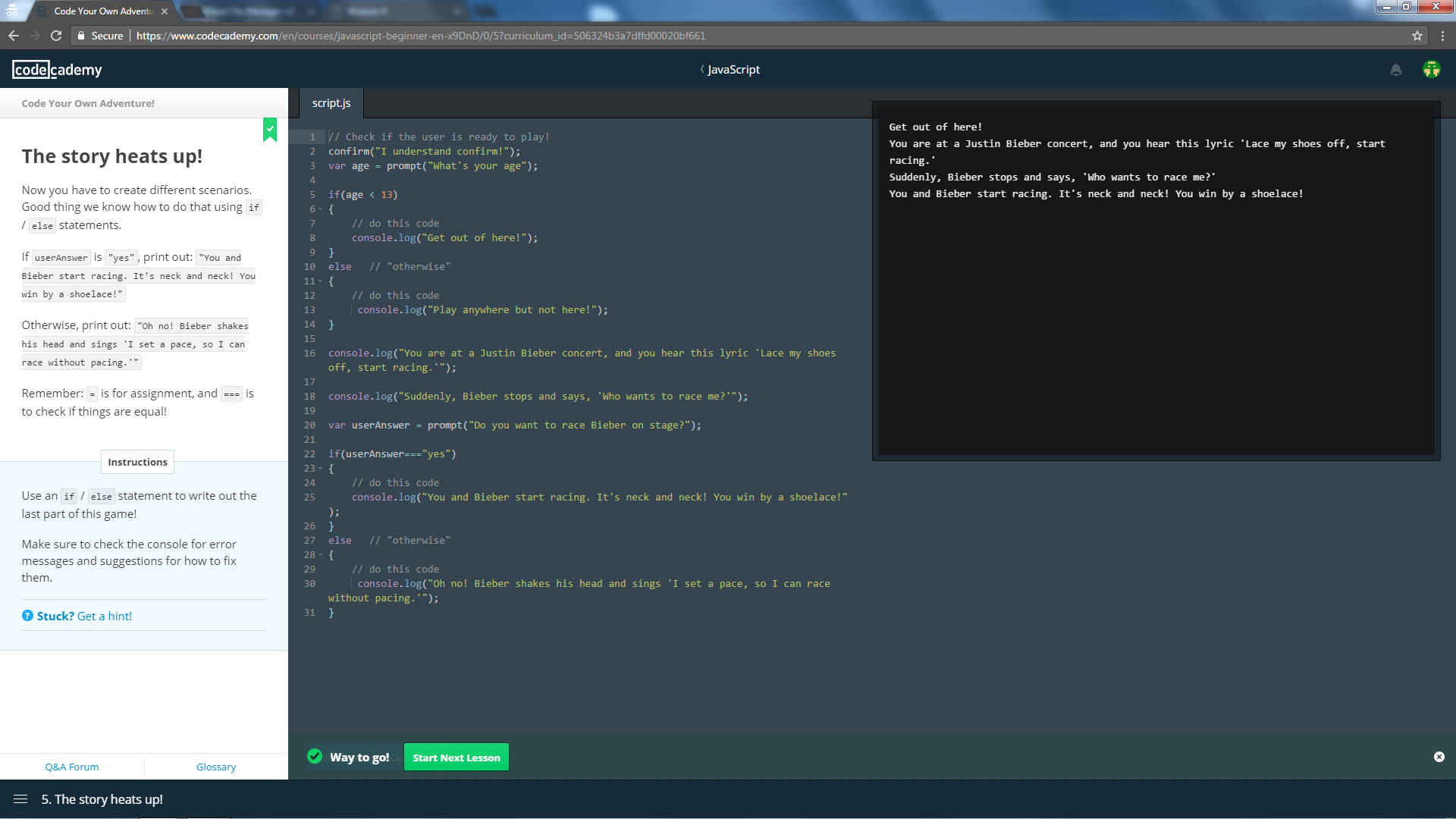This screenshot has width=1456, height=819.
Task: Click 'The story heats up!' heading
Action: click(x=112, y=156)
